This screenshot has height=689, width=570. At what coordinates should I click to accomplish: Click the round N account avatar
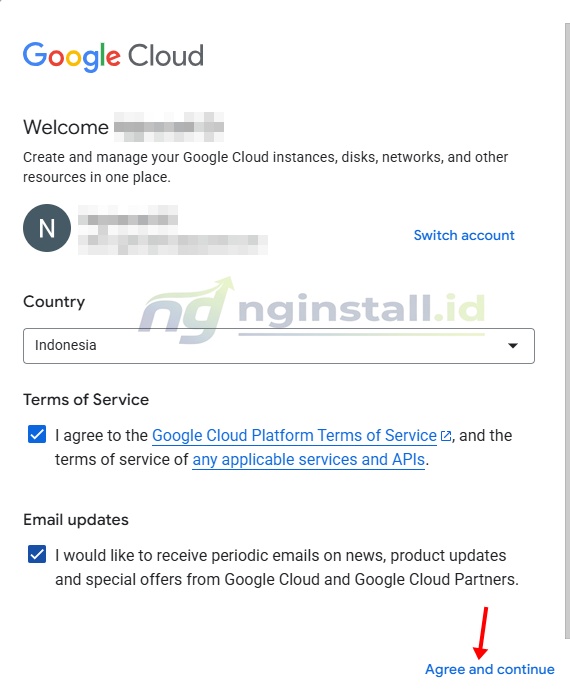click(47, 228)
